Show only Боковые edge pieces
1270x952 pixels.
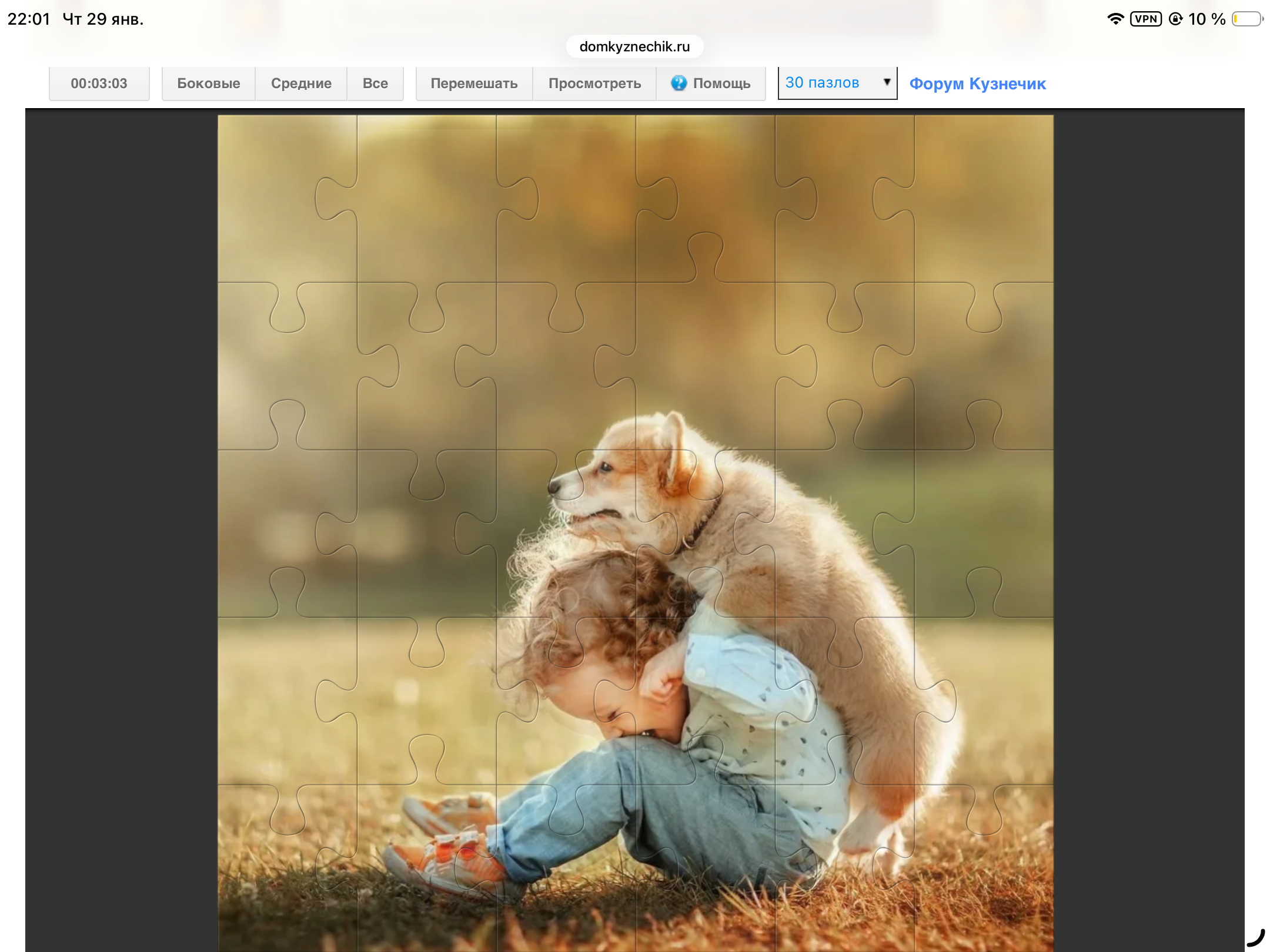pos(208,83)
